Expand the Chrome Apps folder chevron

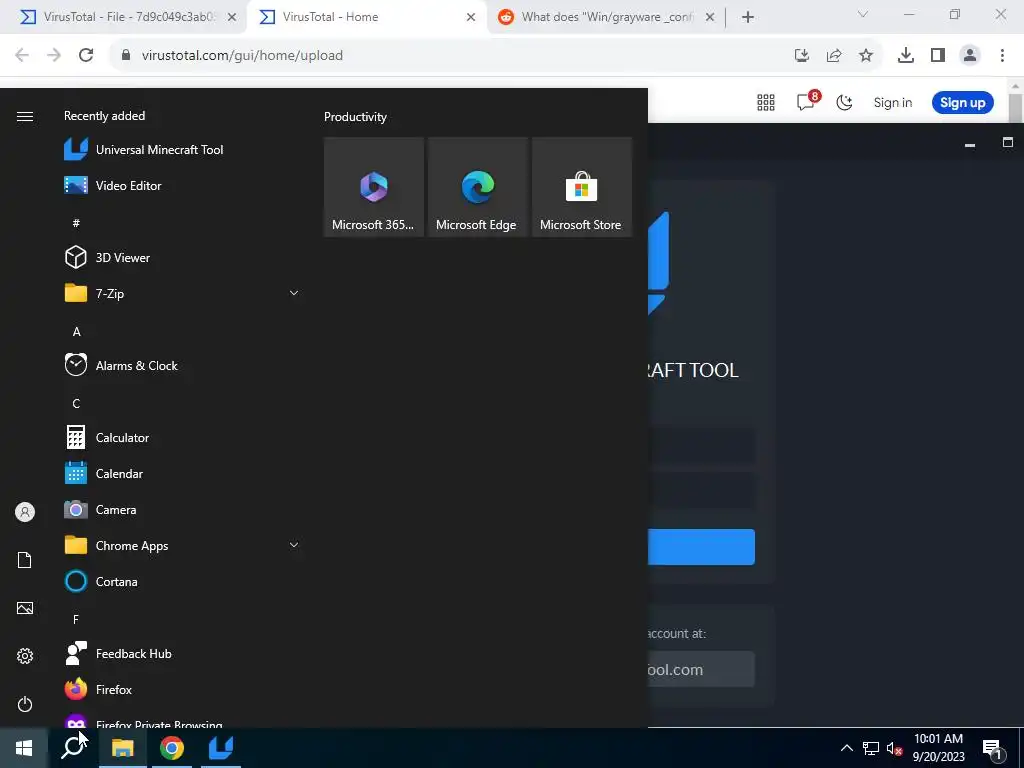pyautogui.click(x=294, y=545)
